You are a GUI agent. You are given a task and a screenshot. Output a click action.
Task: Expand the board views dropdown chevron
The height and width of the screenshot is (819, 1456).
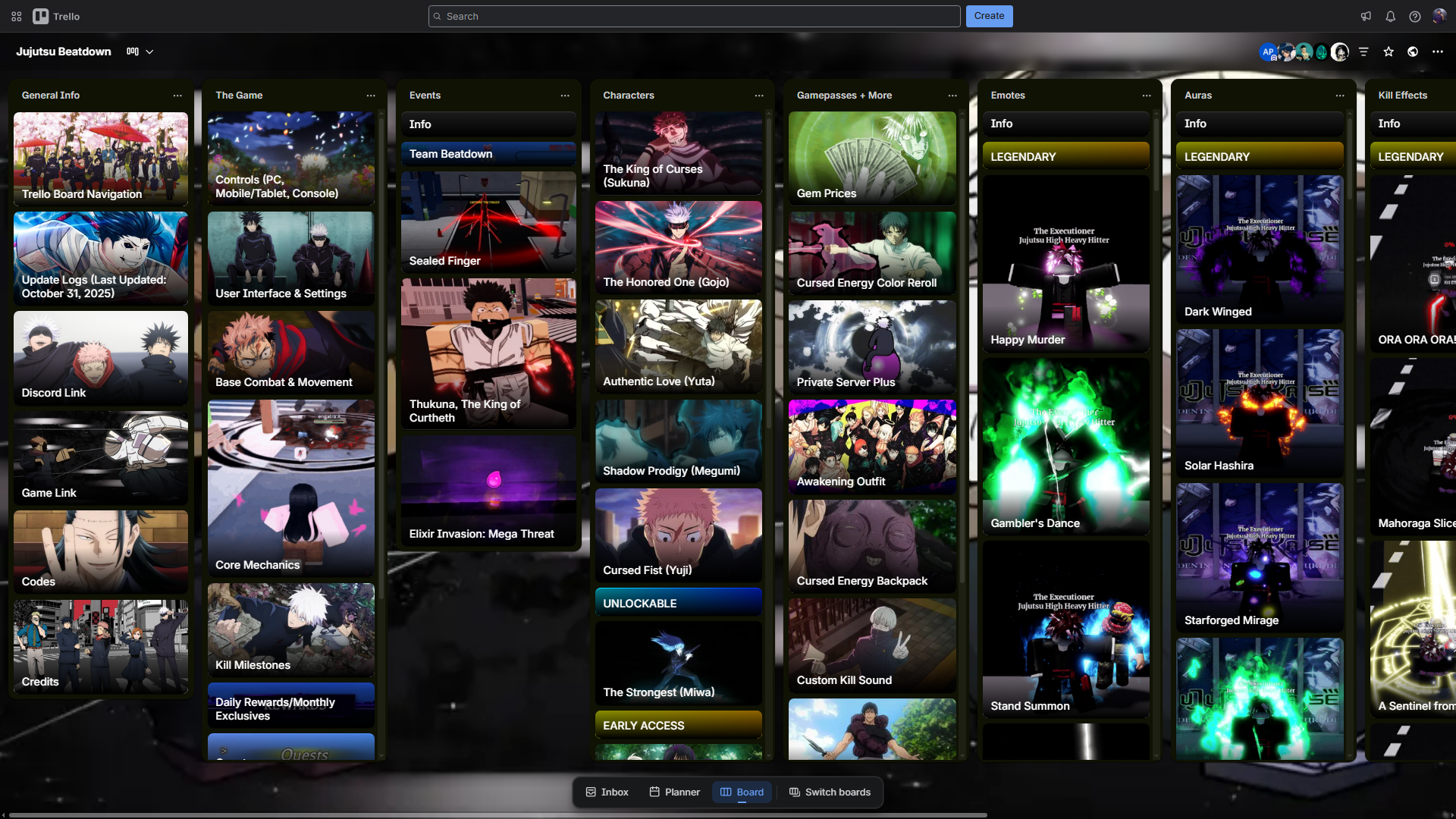(149, 52)
